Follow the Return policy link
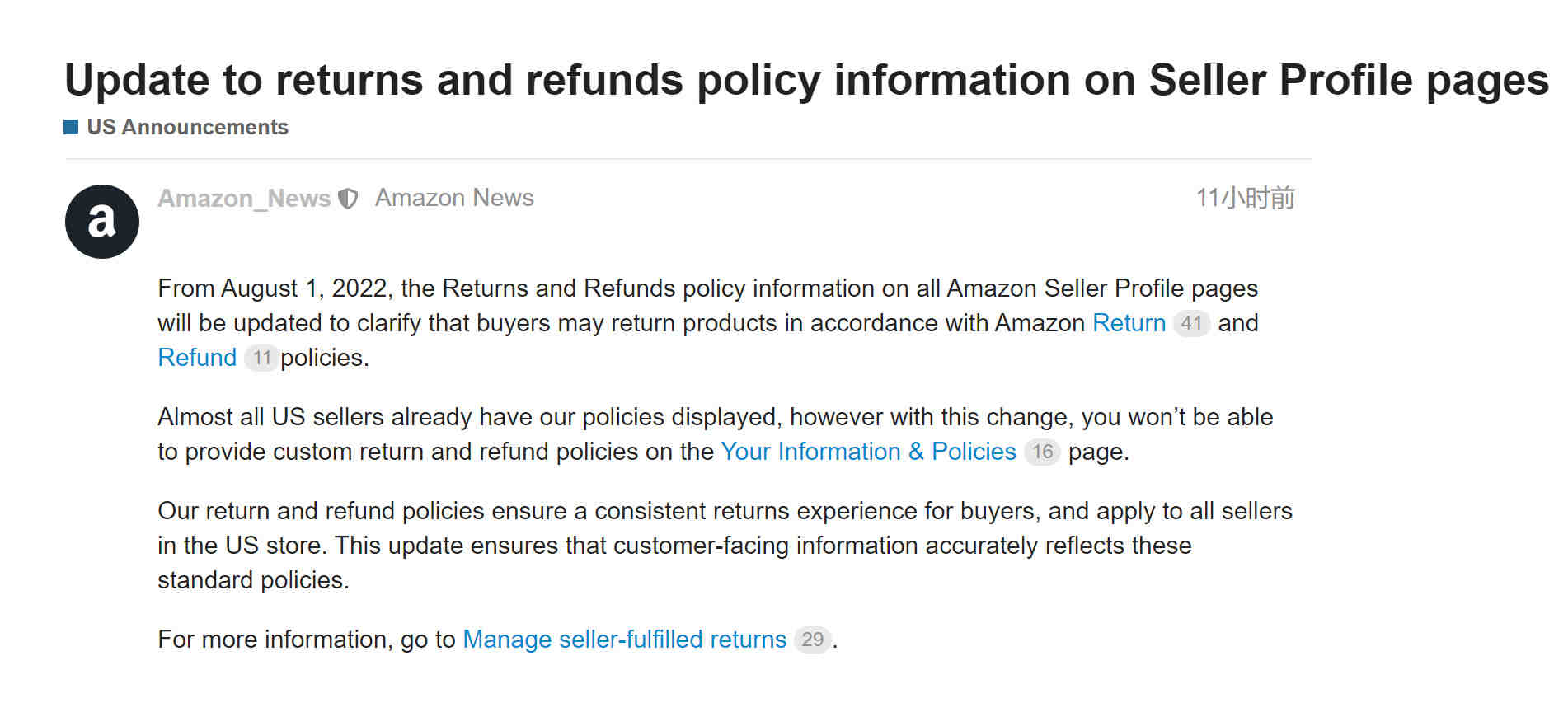 click(1129, 323)
